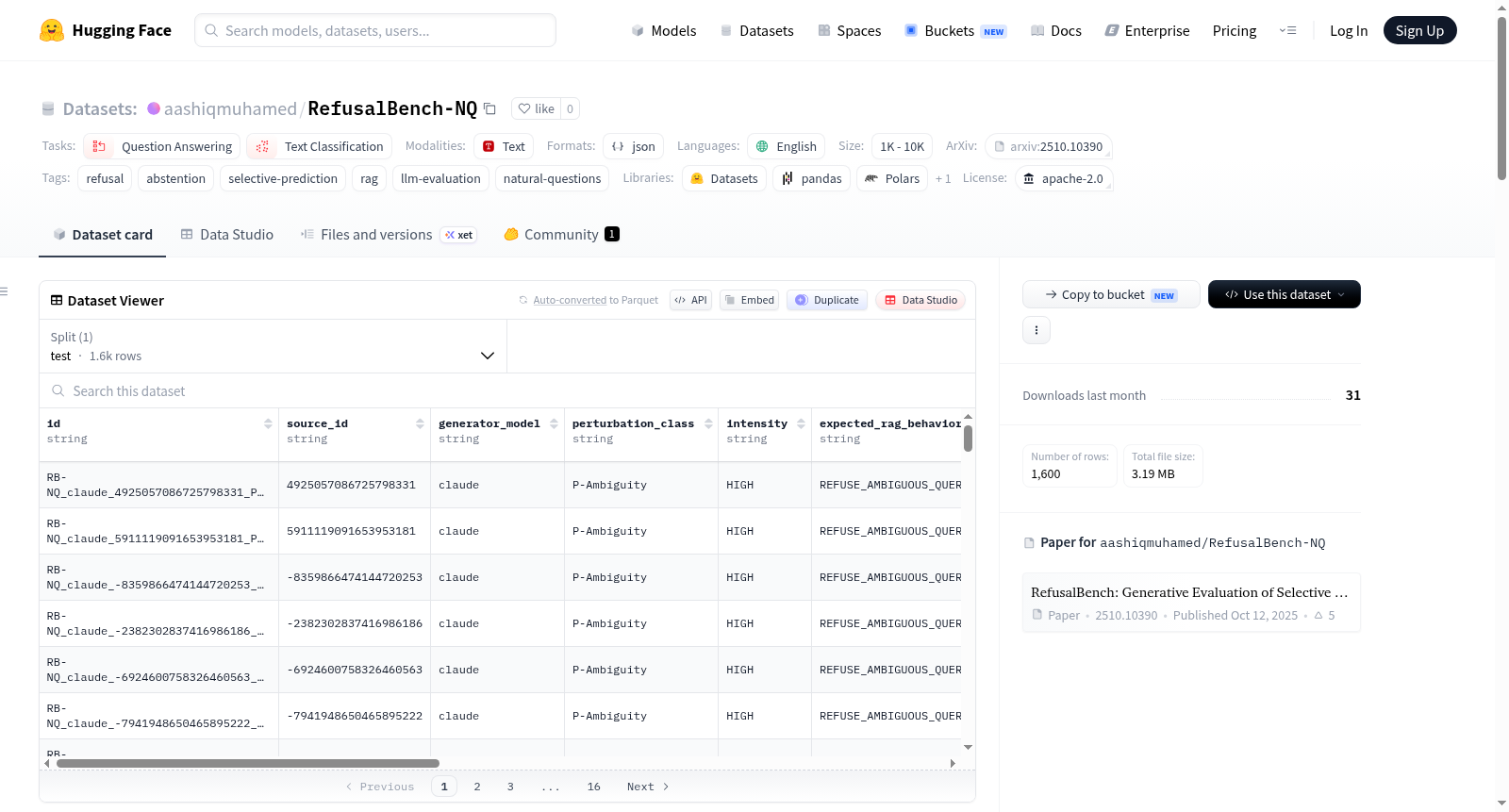Select the json format tag
Image resolution: width=1509 pixels, height=812 pixels.
[x=634, y=146]
